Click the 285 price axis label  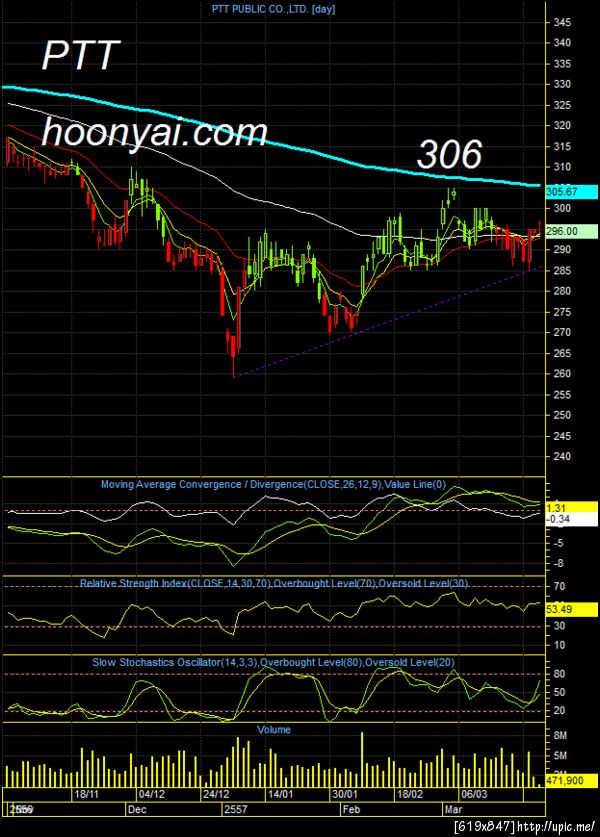[562, 271]
